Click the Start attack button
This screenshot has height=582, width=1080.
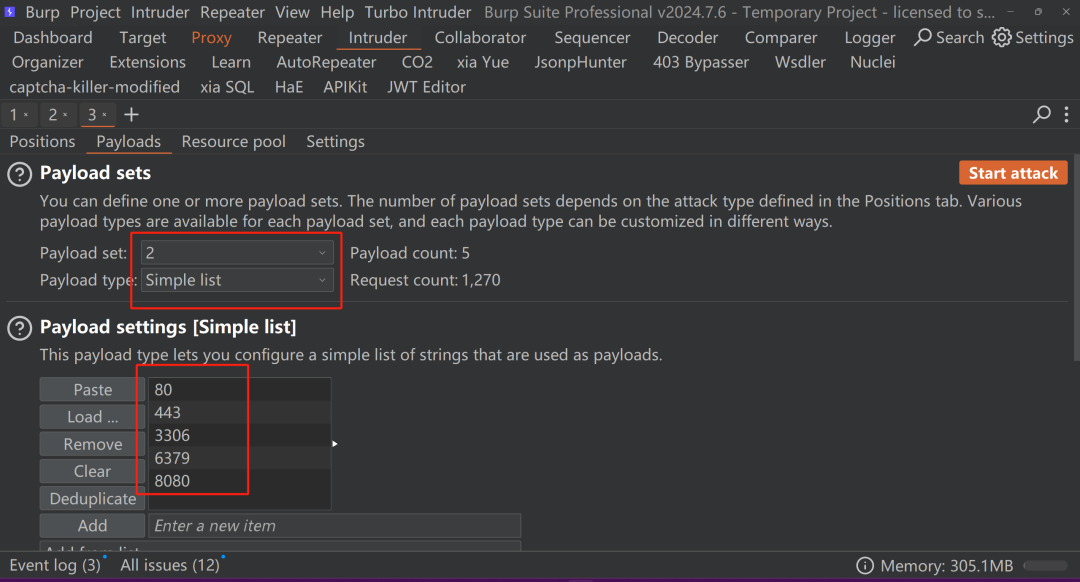[1013, 173]
